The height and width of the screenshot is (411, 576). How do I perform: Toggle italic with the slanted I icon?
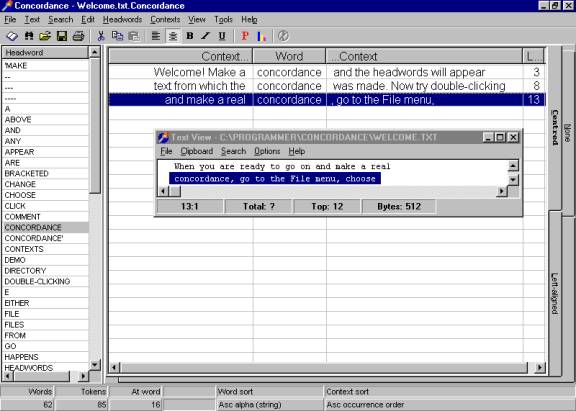pyautogui.click(x=205, y=36)
